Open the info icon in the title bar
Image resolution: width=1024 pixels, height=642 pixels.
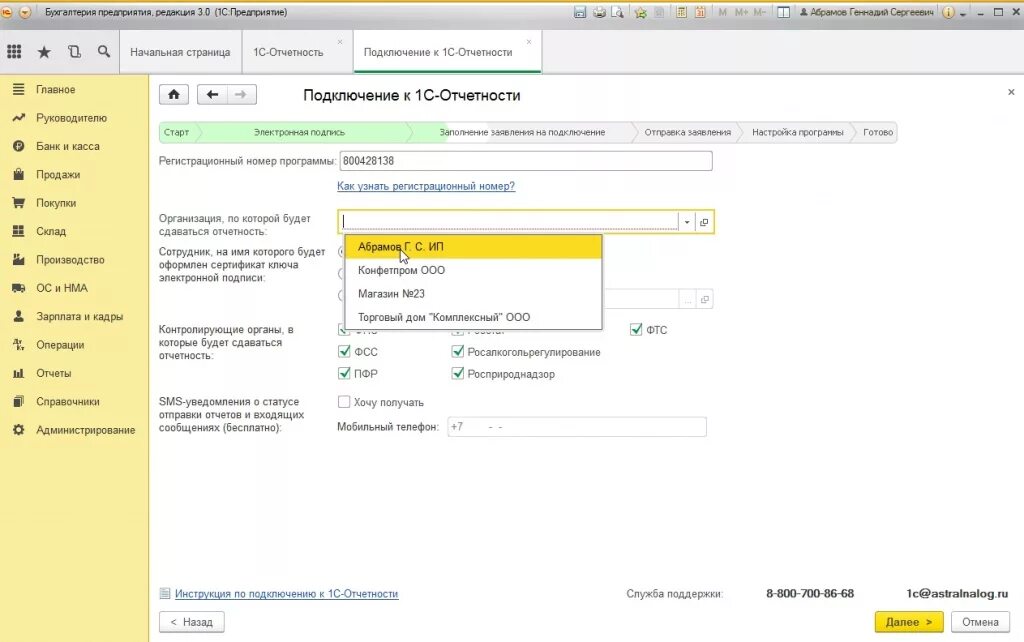click(x=948, y=12)
